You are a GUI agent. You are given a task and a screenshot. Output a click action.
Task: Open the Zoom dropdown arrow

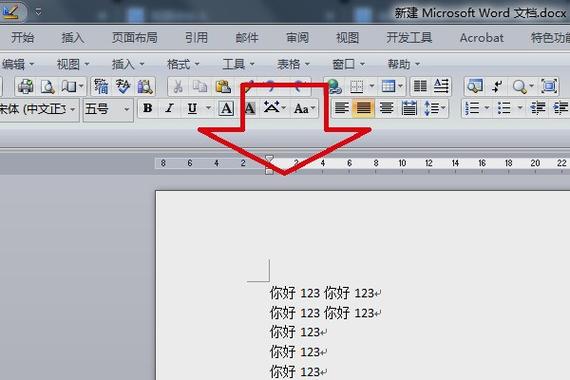pos(531,86)
